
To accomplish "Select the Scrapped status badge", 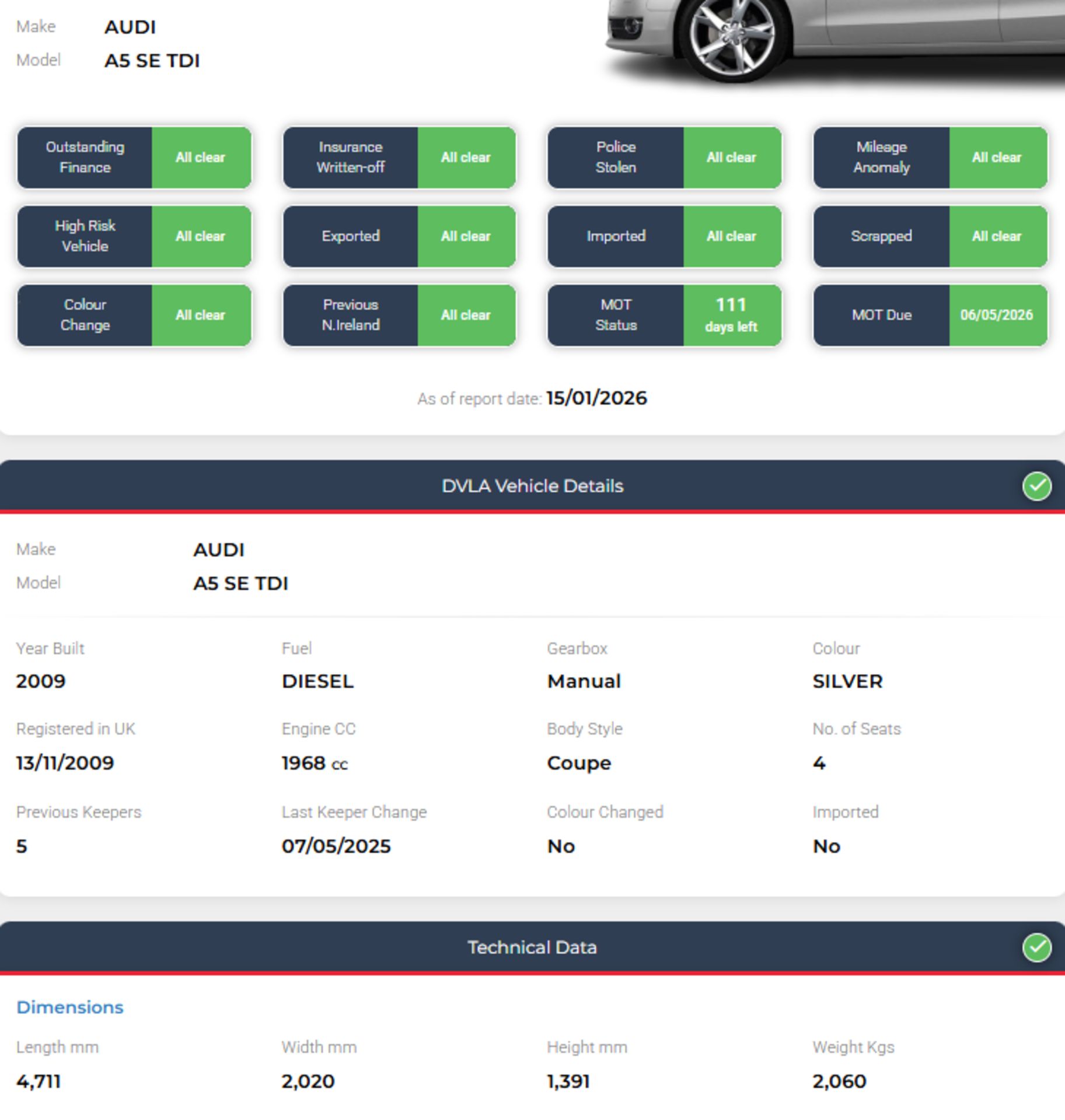I will coord(930,236).
